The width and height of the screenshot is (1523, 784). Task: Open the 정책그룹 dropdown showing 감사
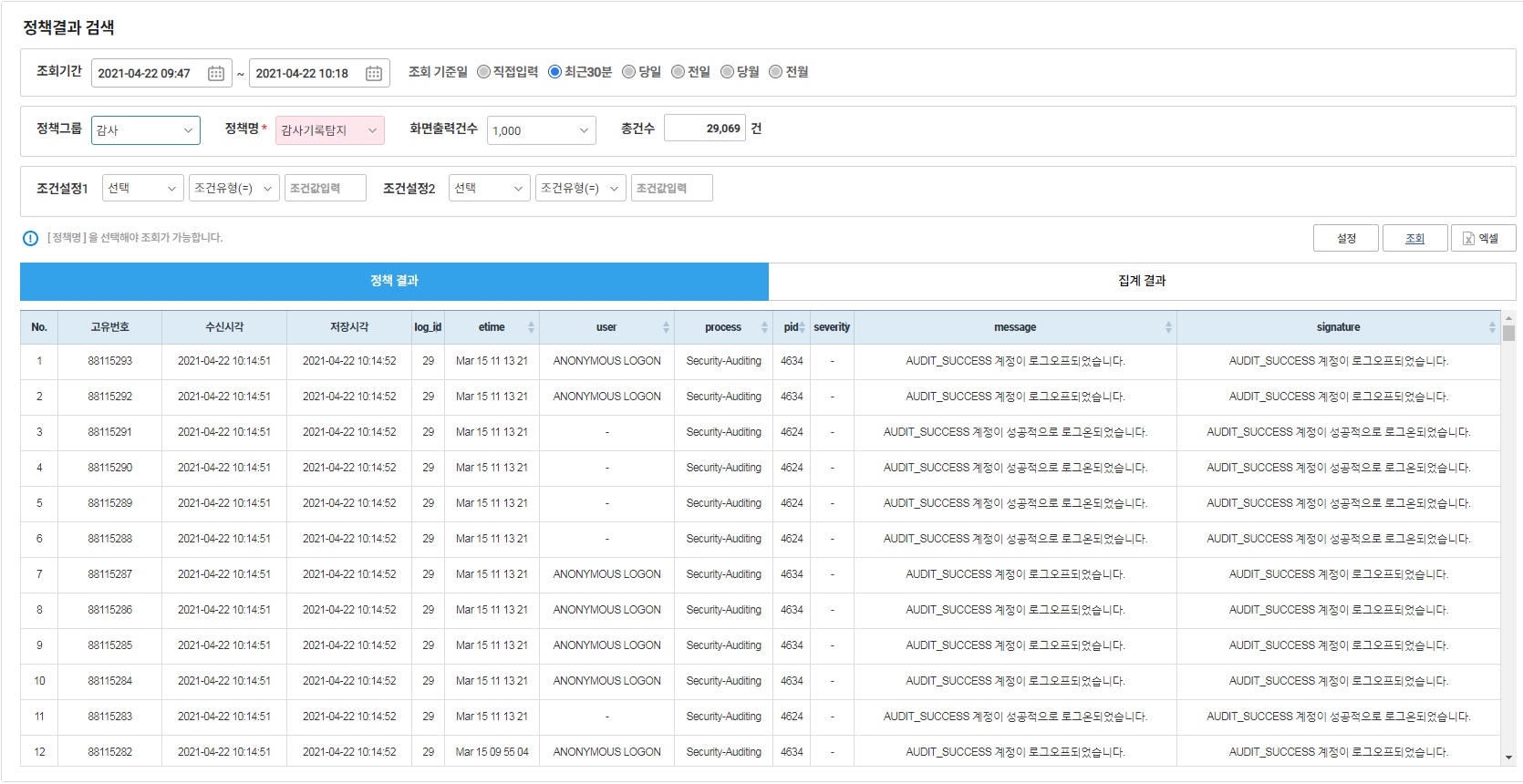[146, 130]
